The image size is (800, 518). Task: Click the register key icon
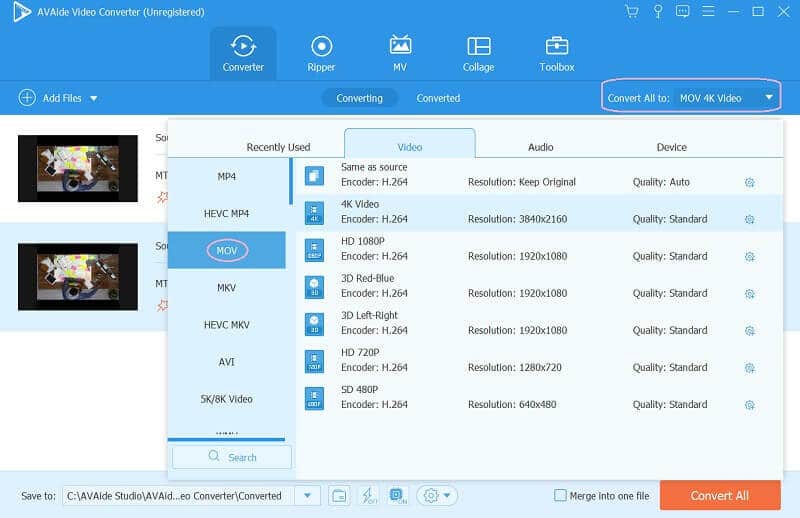(x=658, y=12)
